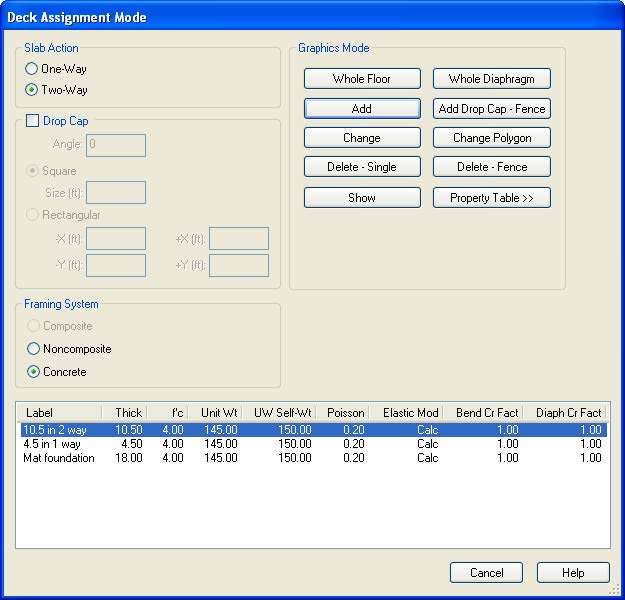Select the '10.5 in 2 way' row

click(x=314, y=430)
